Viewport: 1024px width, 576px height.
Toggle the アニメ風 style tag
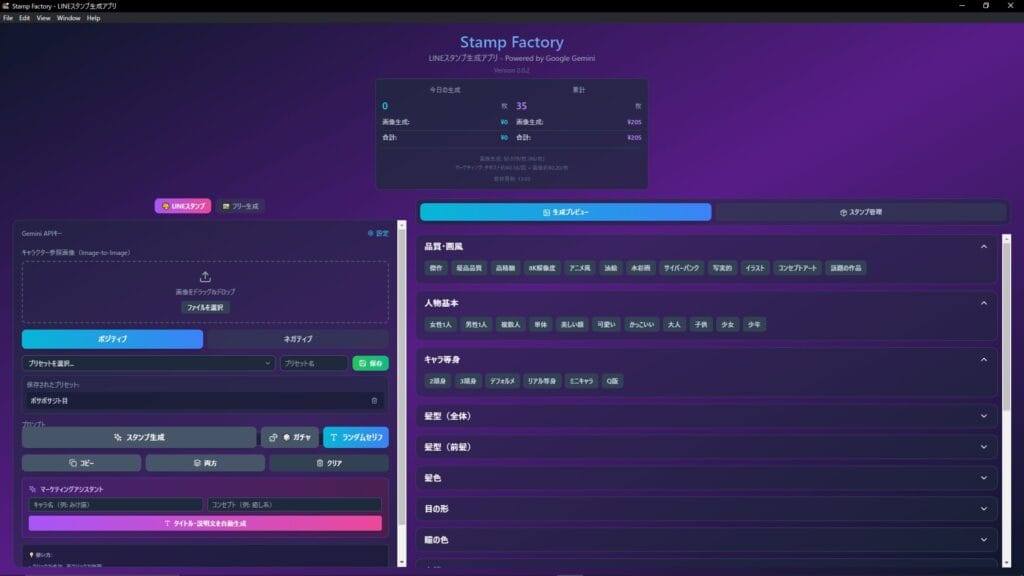tap(579, 268)
